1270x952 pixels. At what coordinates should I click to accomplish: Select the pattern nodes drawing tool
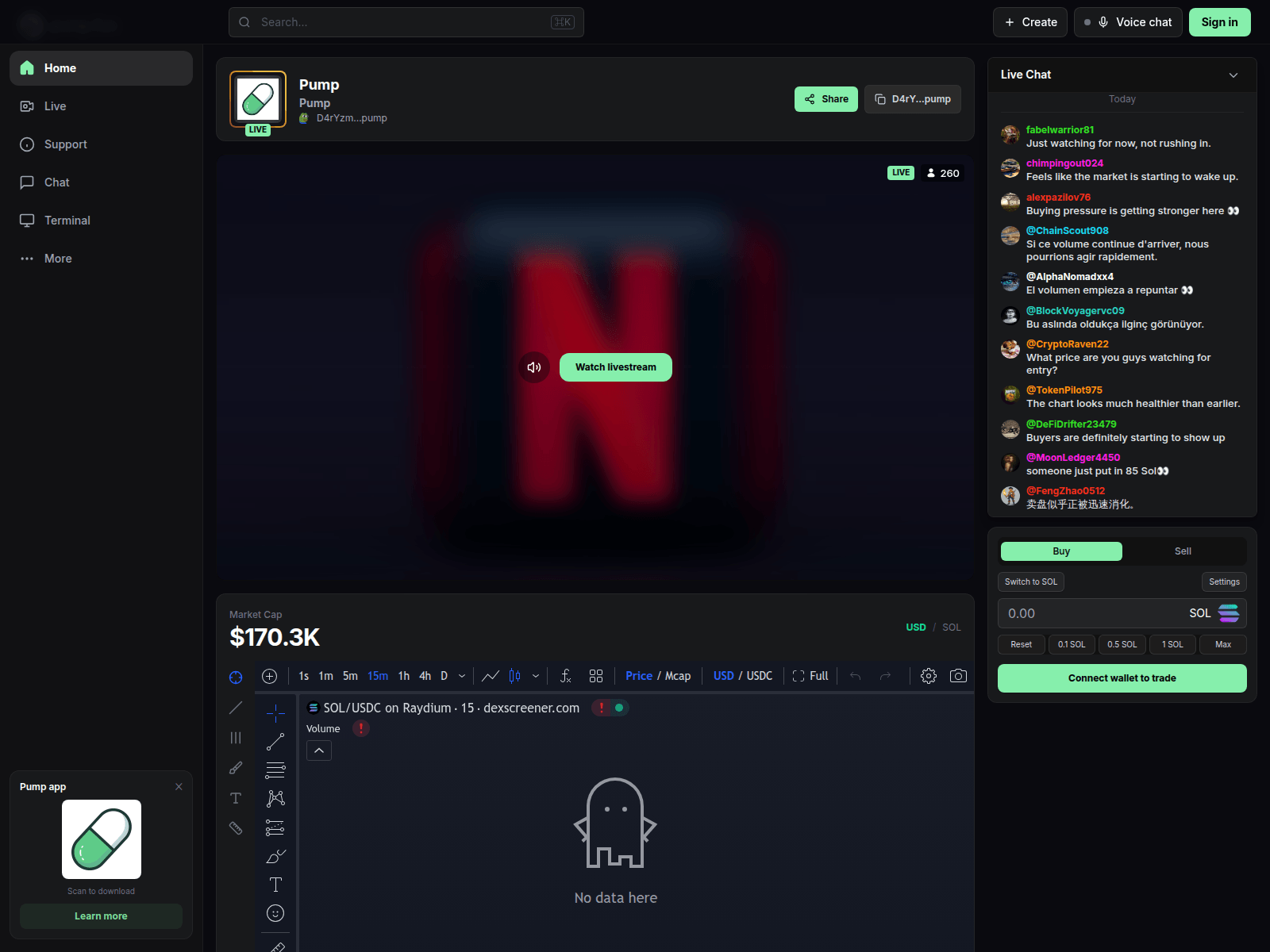[x=275, y=798]
